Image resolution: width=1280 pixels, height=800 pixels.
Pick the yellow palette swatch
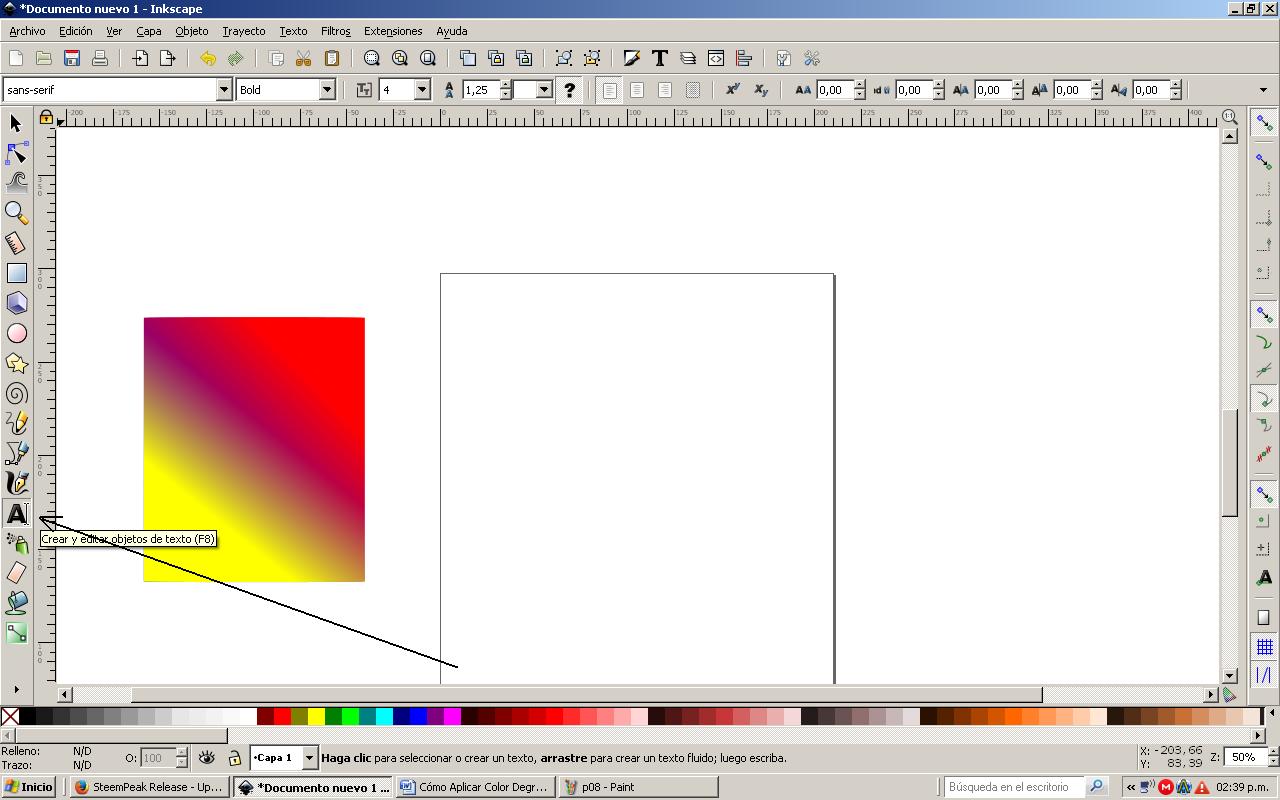tap(316, 716)
